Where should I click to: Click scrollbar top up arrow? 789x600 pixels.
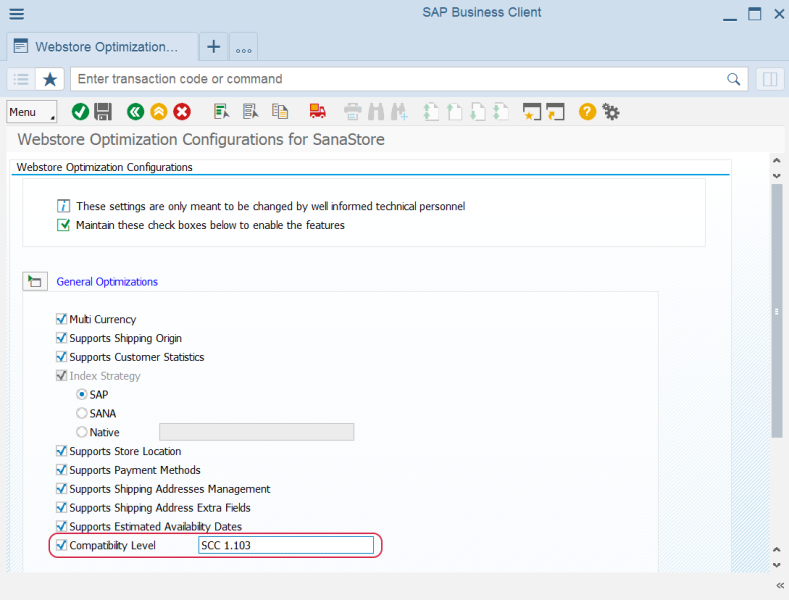coord(776,161)
